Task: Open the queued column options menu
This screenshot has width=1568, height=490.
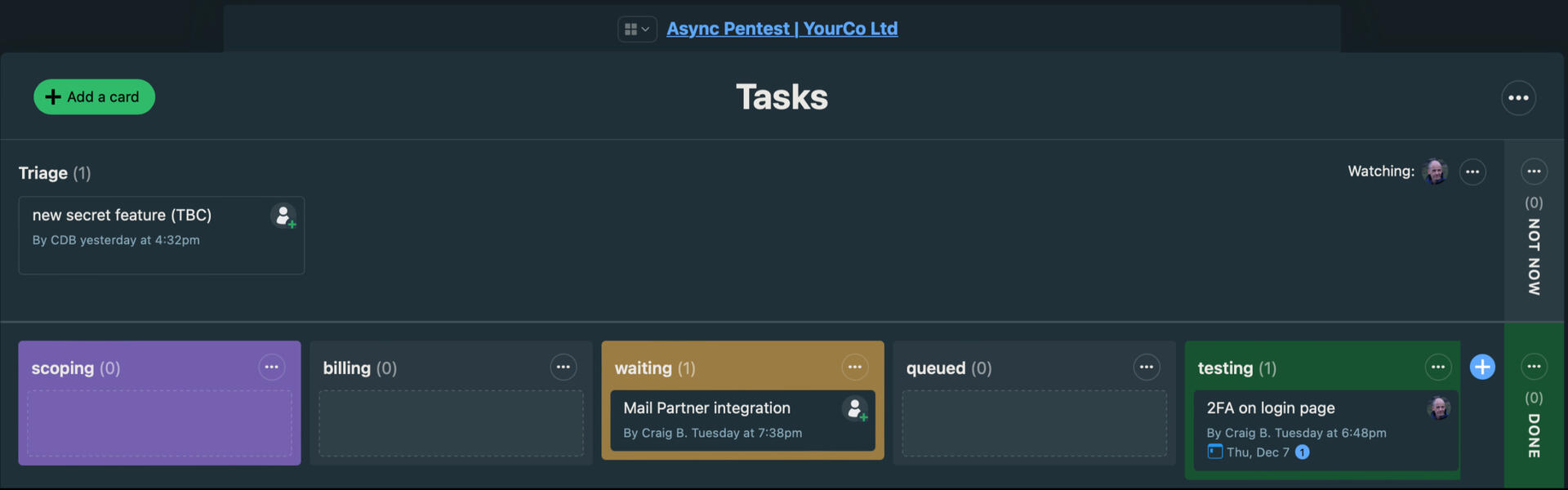Action: coord(1147,367)
